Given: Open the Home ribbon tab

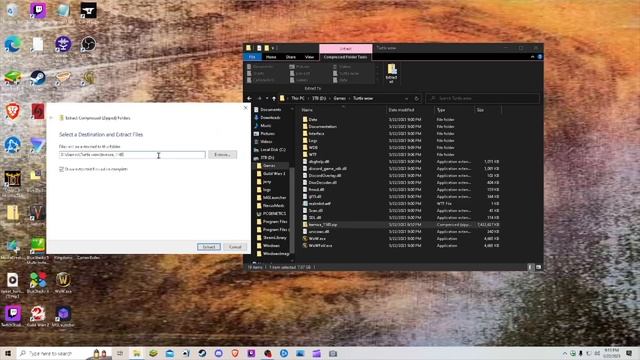Looking at the screenshot, I should click(271, 57).
